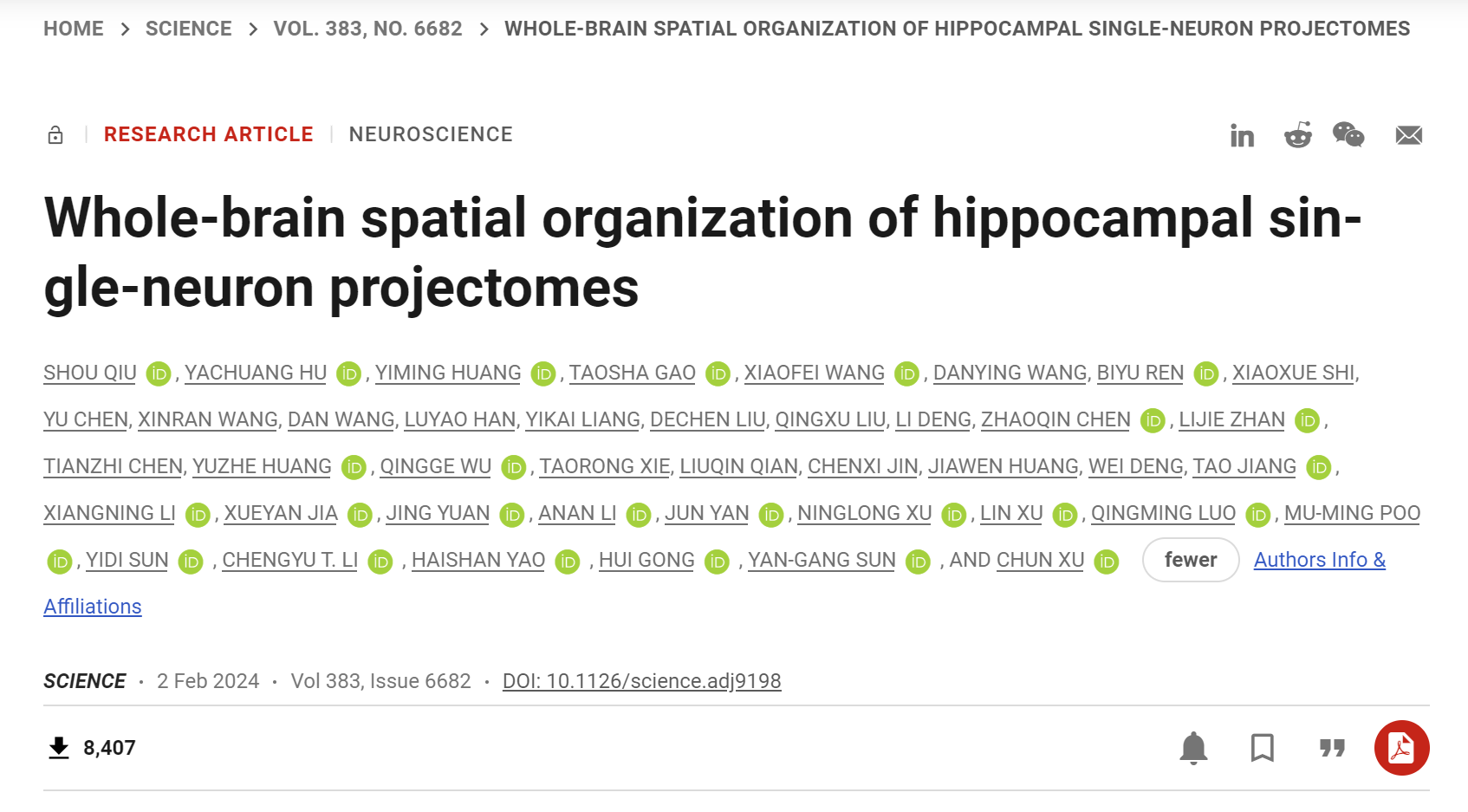Open Vol. 383, No. 6682 breadcrumb
1468x812 pixels.
[x=368, y=29]
